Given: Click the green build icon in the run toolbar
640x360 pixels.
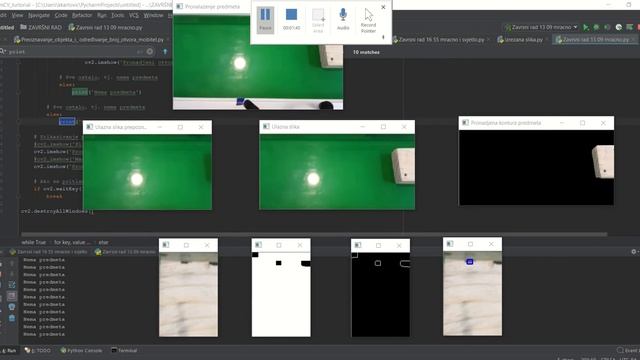Looking at the screenshot, I should pyautogui.click(x=630, y=27).
